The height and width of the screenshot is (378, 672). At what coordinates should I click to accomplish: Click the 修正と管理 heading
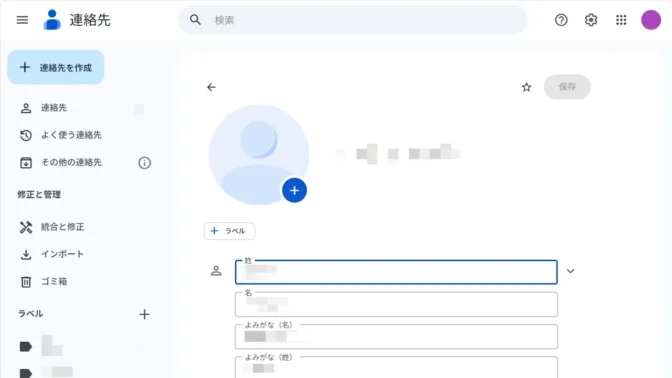pos(39,195)
